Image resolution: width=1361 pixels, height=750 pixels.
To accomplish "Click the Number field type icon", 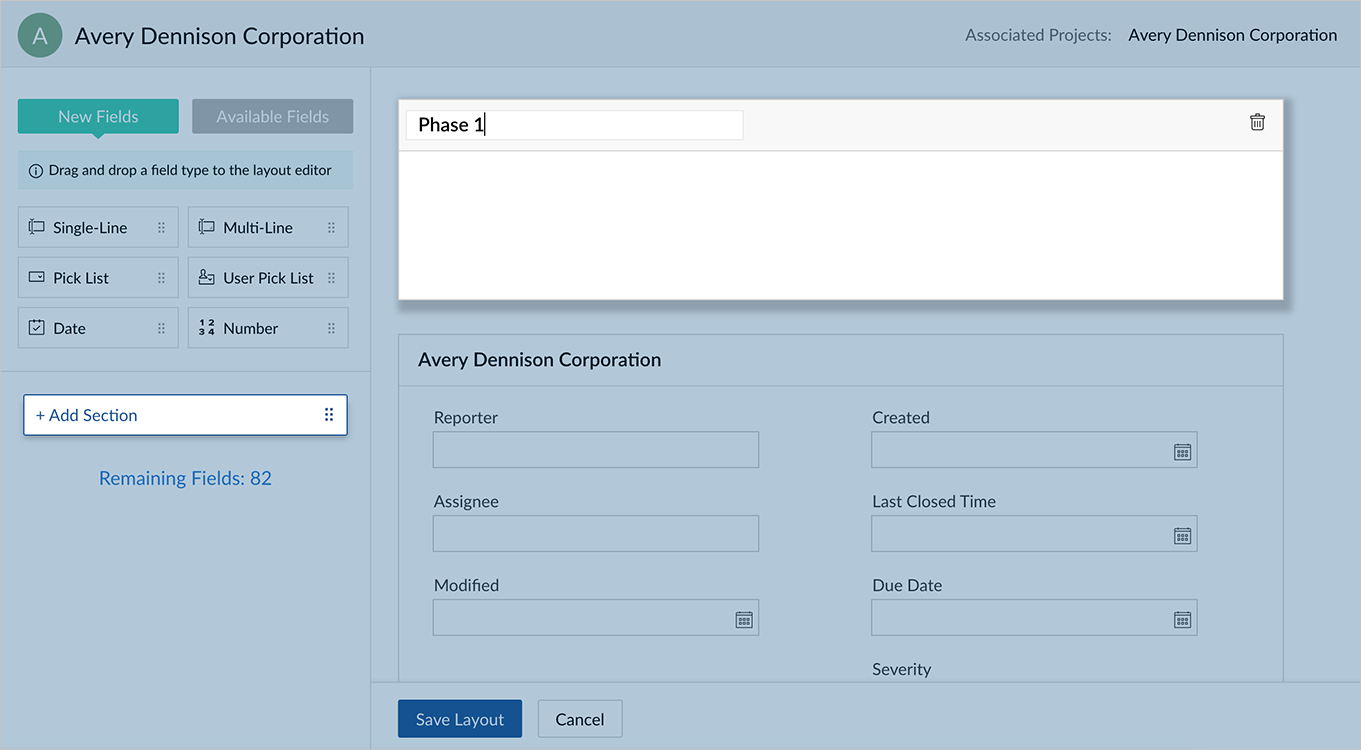I will (x=207, y=328).
